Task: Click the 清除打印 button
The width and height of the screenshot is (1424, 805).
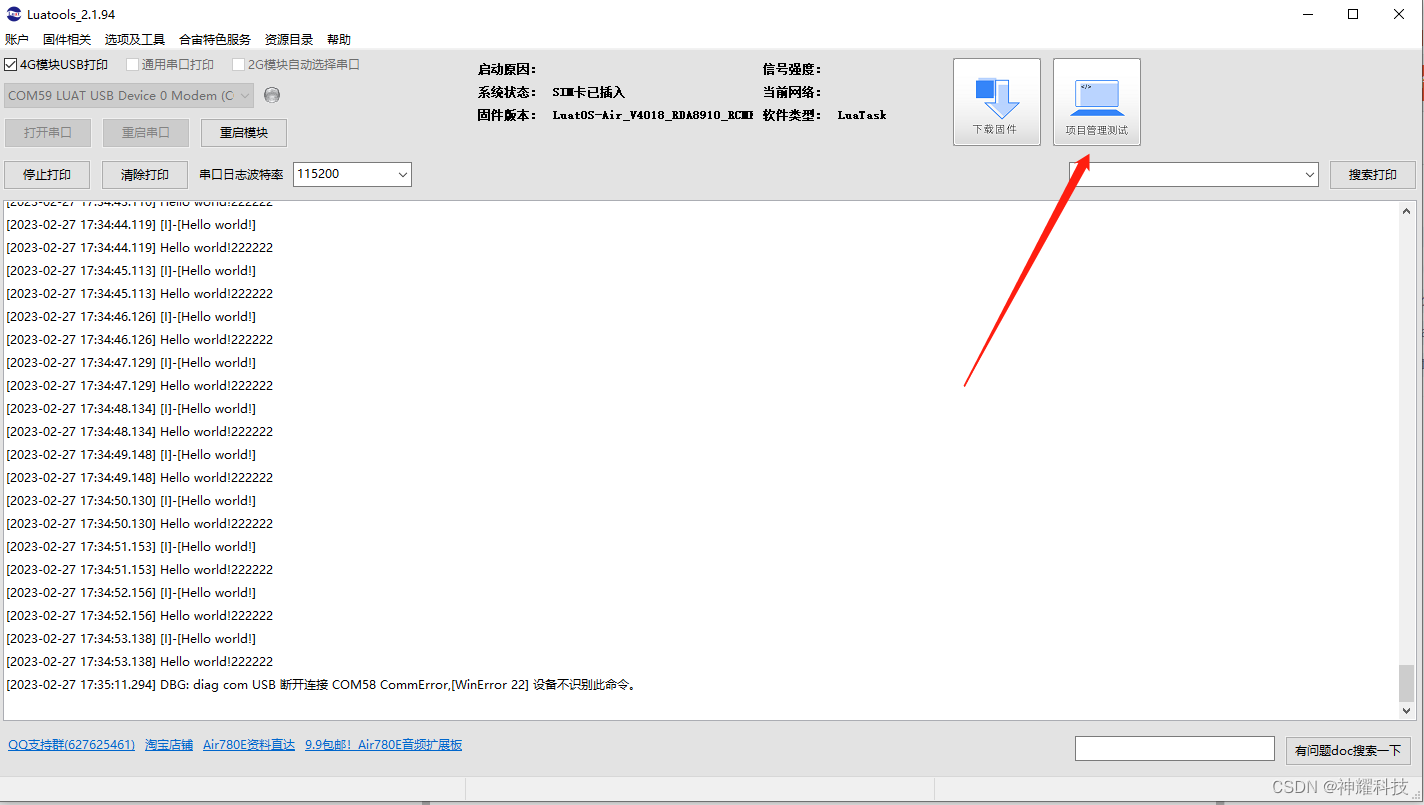Action: [x=145, y=174]
